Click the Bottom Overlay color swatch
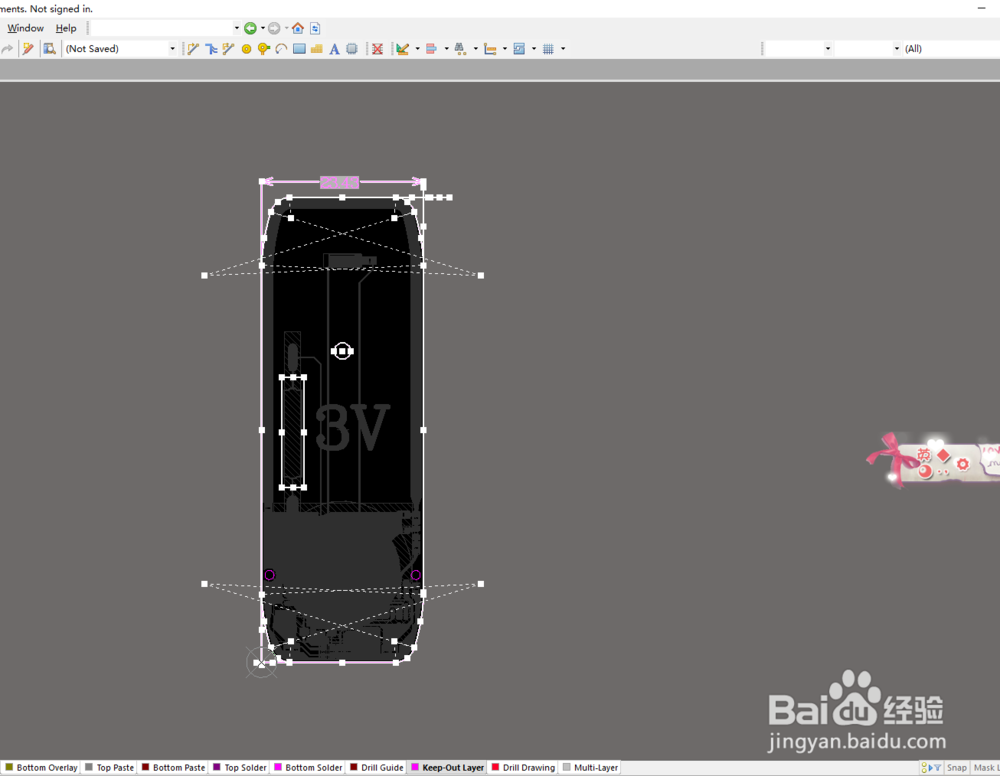Viewport: 1000px width, 776px height. coord(9,767)
